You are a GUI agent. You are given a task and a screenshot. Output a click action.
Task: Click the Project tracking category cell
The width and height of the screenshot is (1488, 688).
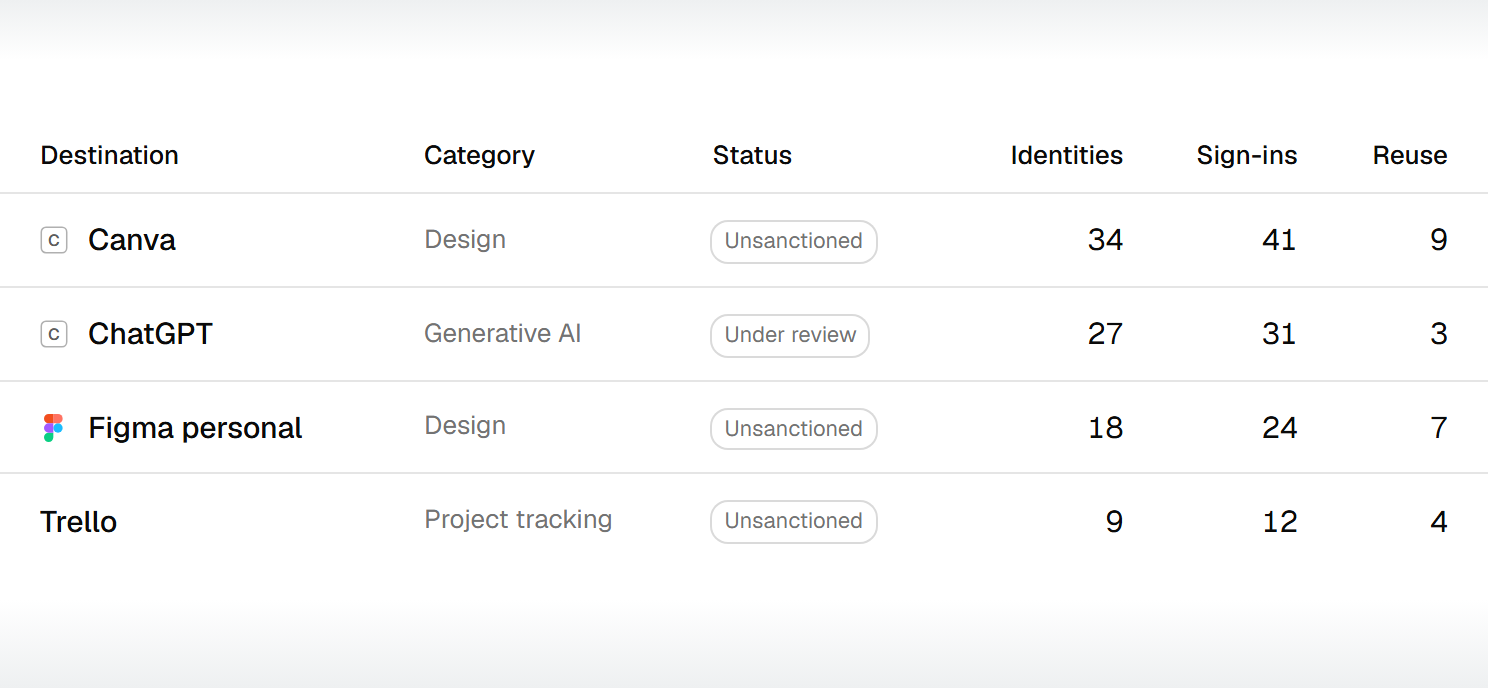(518, 520)
